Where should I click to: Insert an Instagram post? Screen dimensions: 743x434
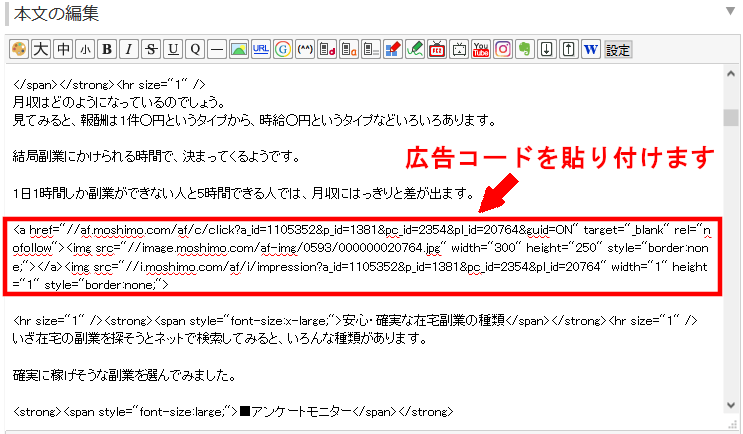click(503, 49)
